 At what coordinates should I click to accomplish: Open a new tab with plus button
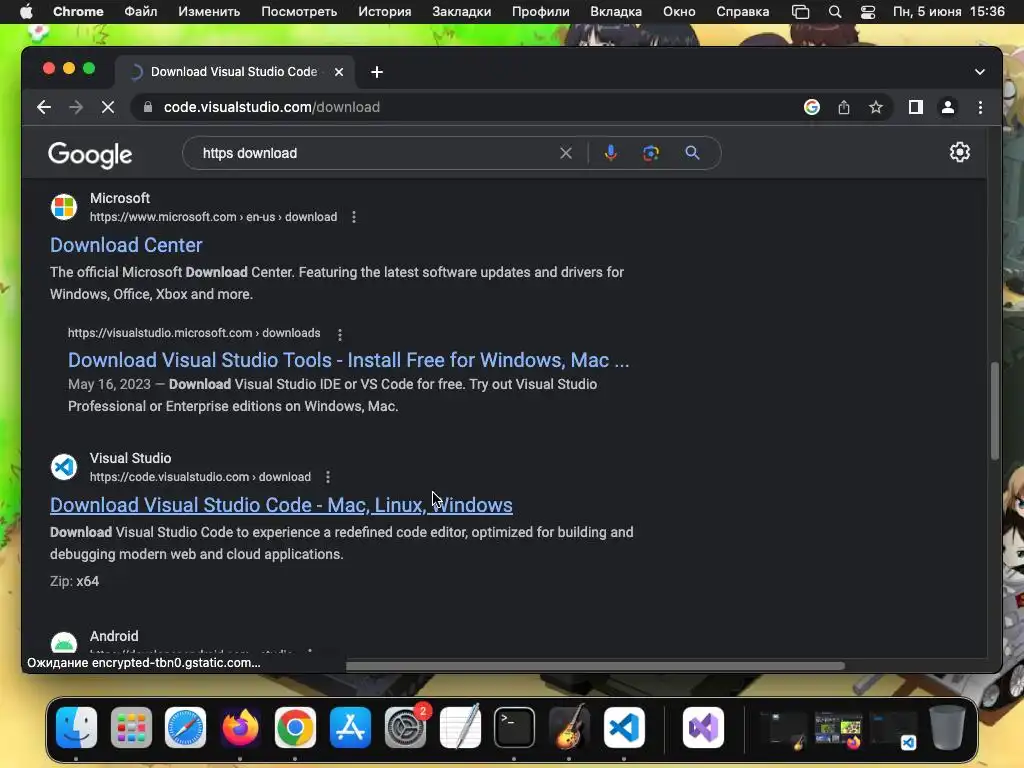tap(377, 72)
